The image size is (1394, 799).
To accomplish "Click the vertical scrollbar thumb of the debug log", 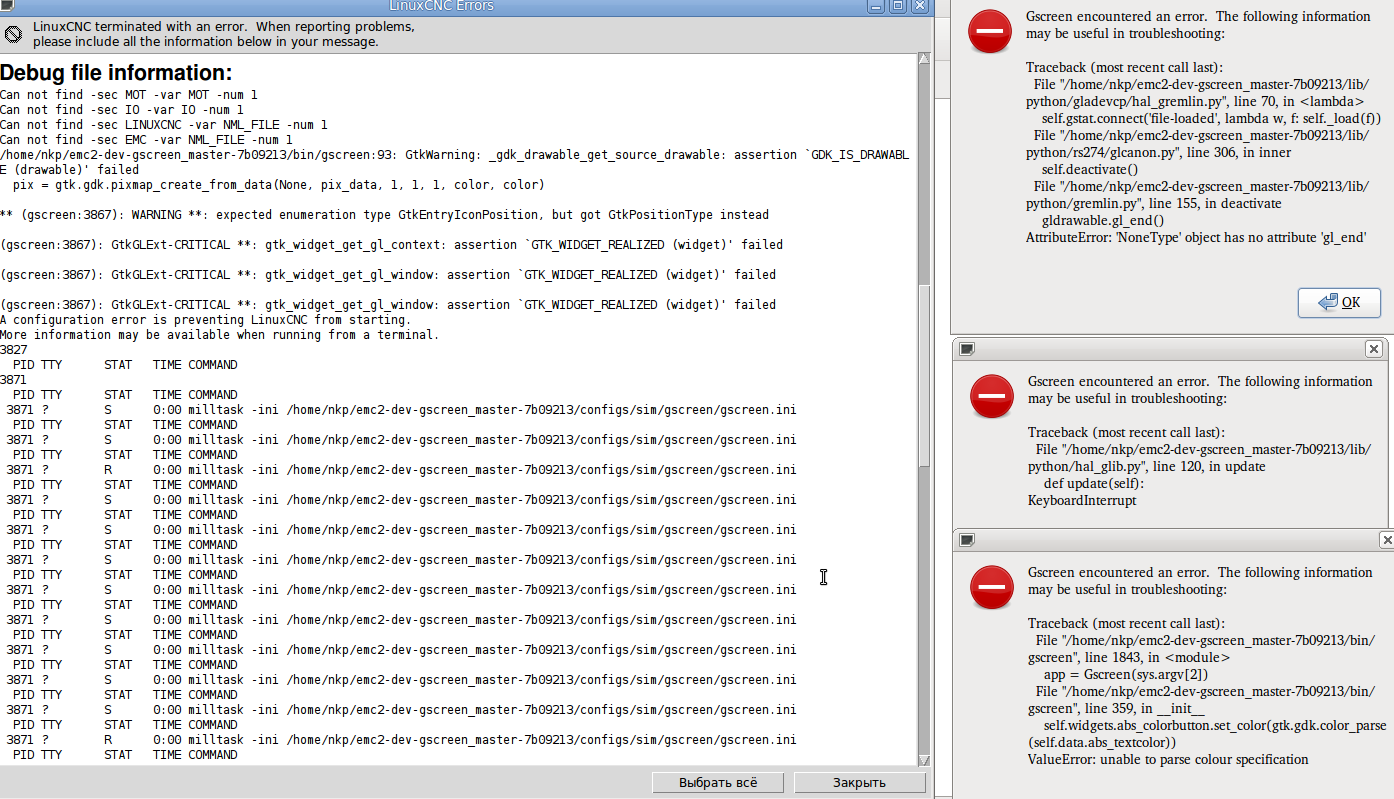I will point(924,376).
